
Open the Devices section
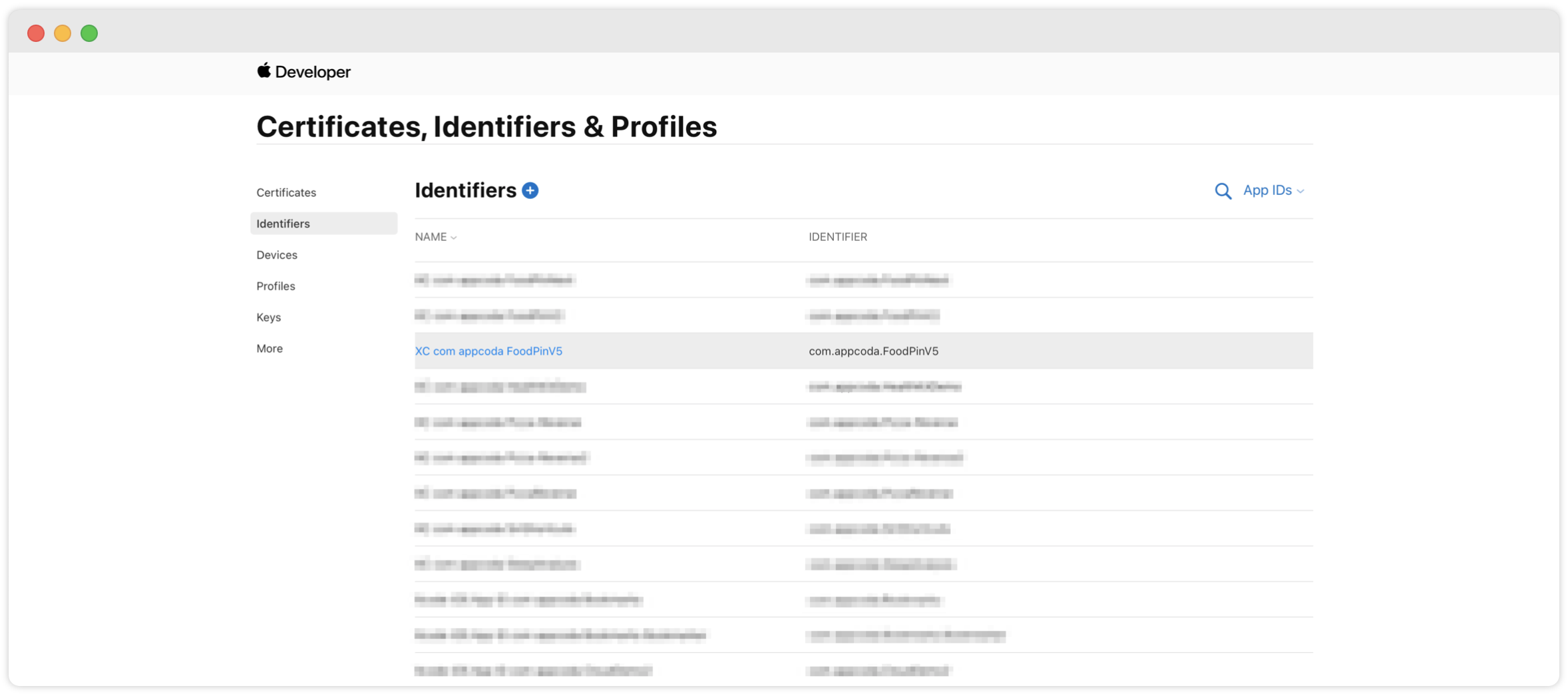click(276, 254)
